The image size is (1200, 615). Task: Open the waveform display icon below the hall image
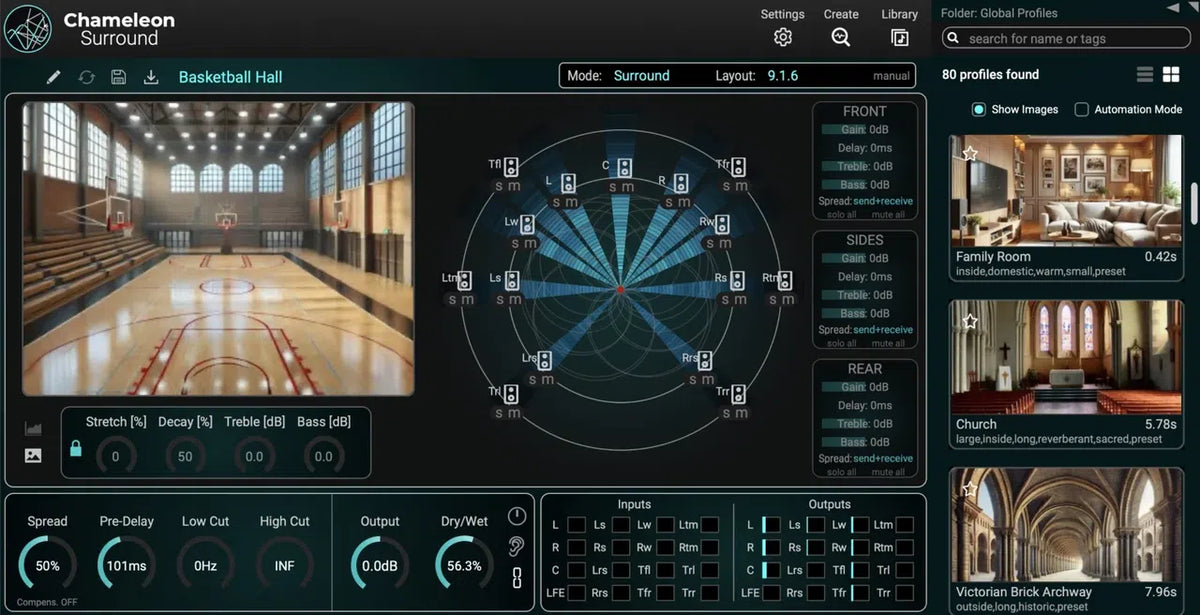click(33, 427)
